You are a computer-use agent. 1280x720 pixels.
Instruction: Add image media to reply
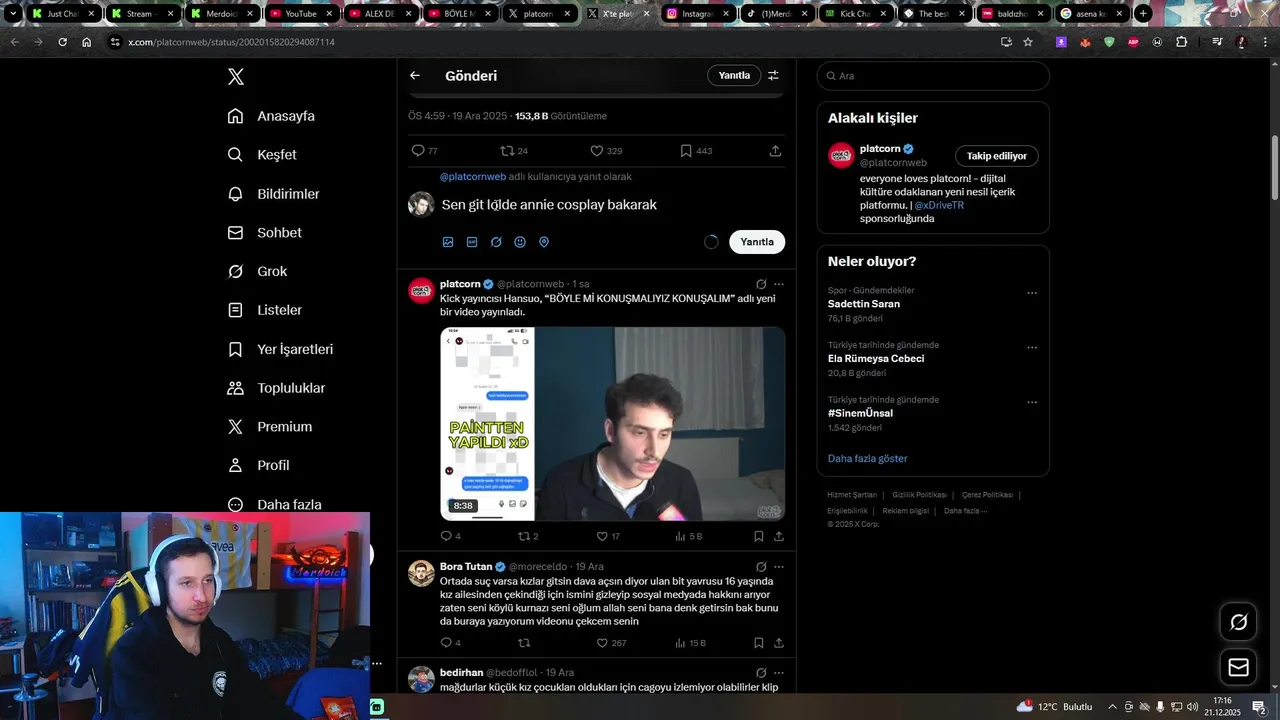point(448,242)
